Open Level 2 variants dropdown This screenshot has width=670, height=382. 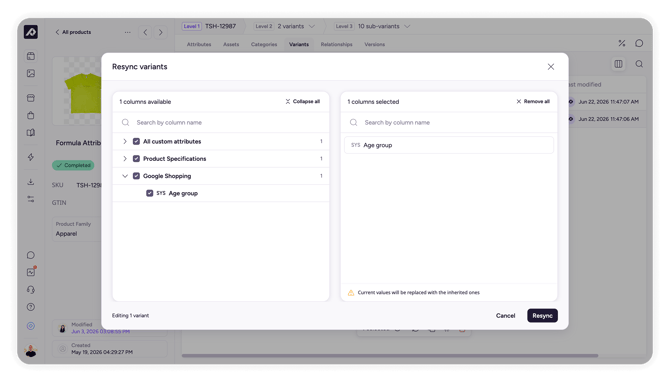tap(285, 26)
